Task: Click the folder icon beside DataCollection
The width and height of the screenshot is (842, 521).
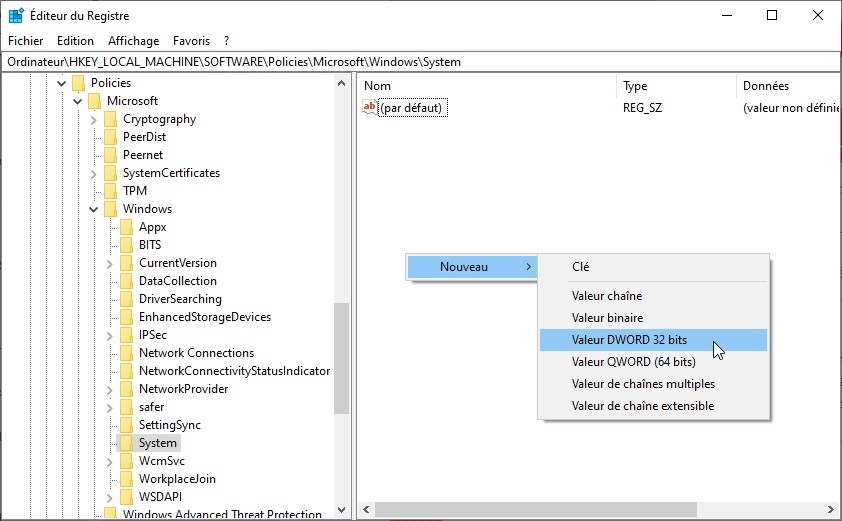Action: [126, 281]
